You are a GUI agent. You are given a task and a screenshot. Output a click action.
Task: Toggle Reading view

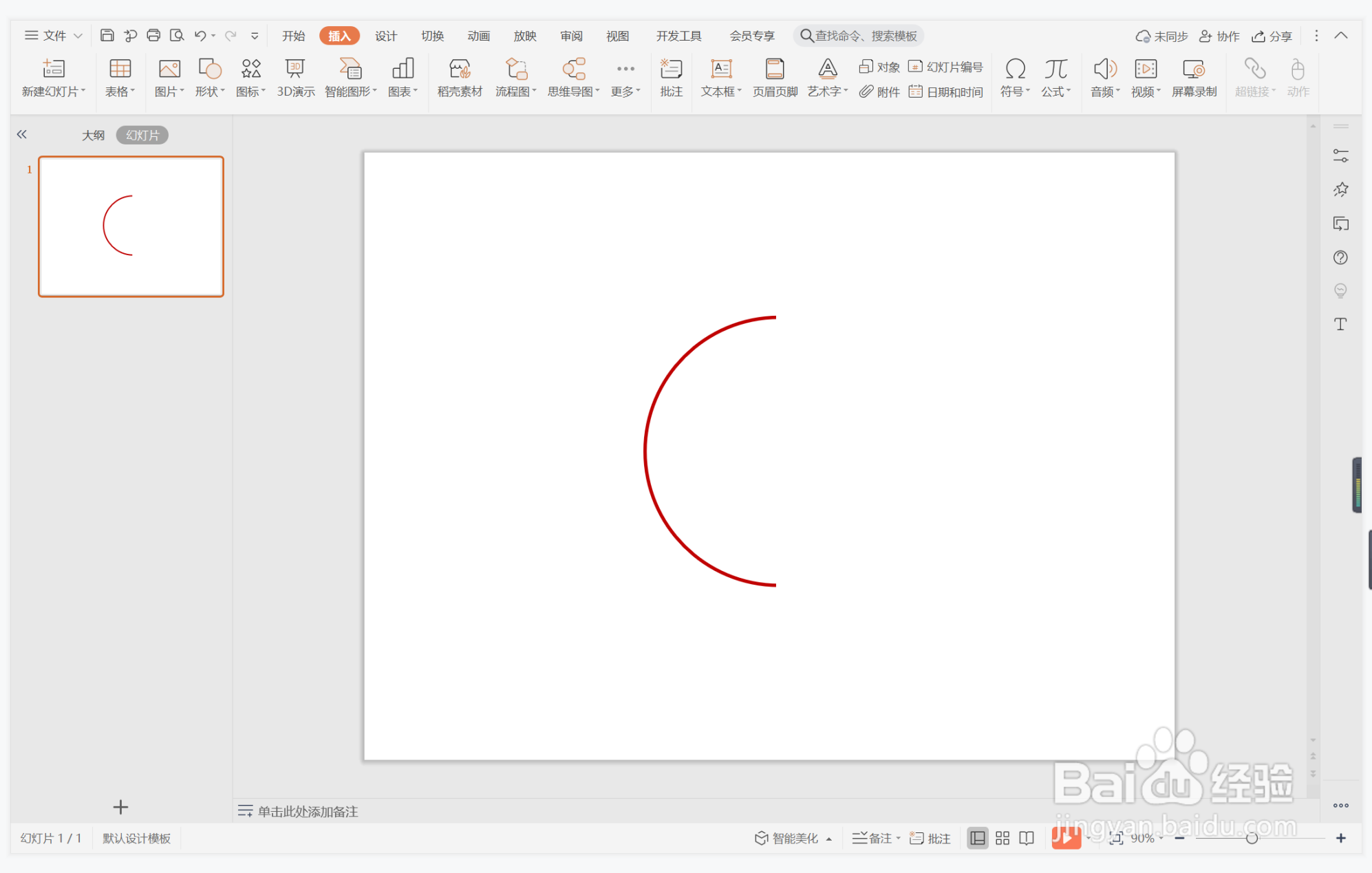(x=1027, y=838)
